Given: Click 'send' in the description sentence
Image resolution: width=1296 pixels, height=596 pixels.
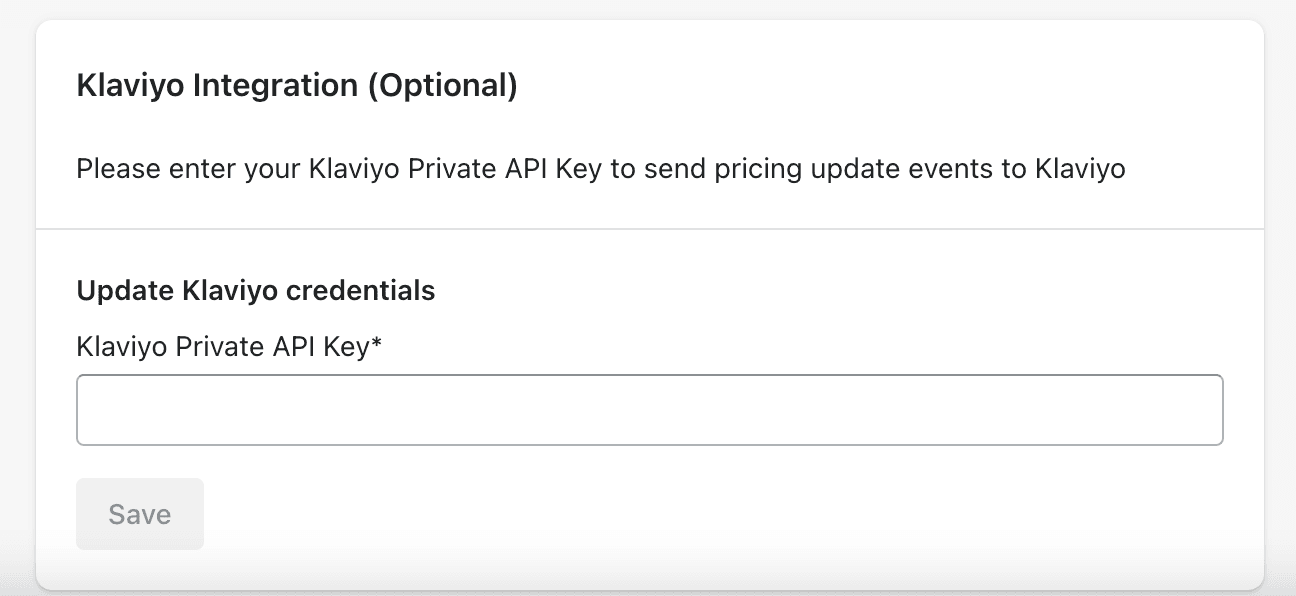Looking at the screenshot, I should pos(679,169).
